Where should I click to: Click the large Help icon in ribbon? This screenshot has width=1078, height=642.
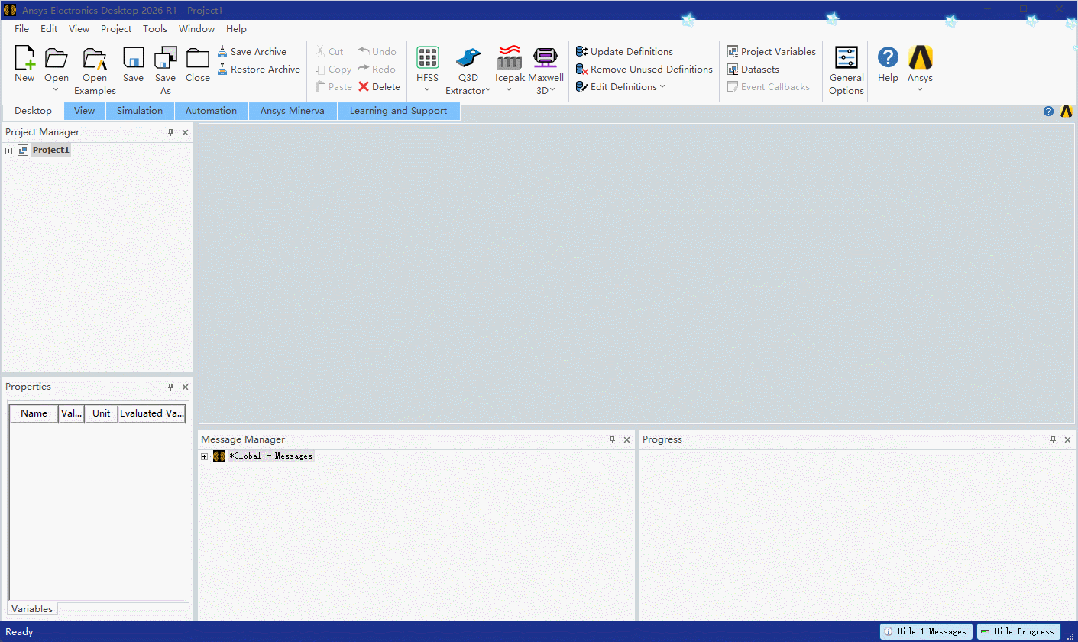click(x=888, y=58)
